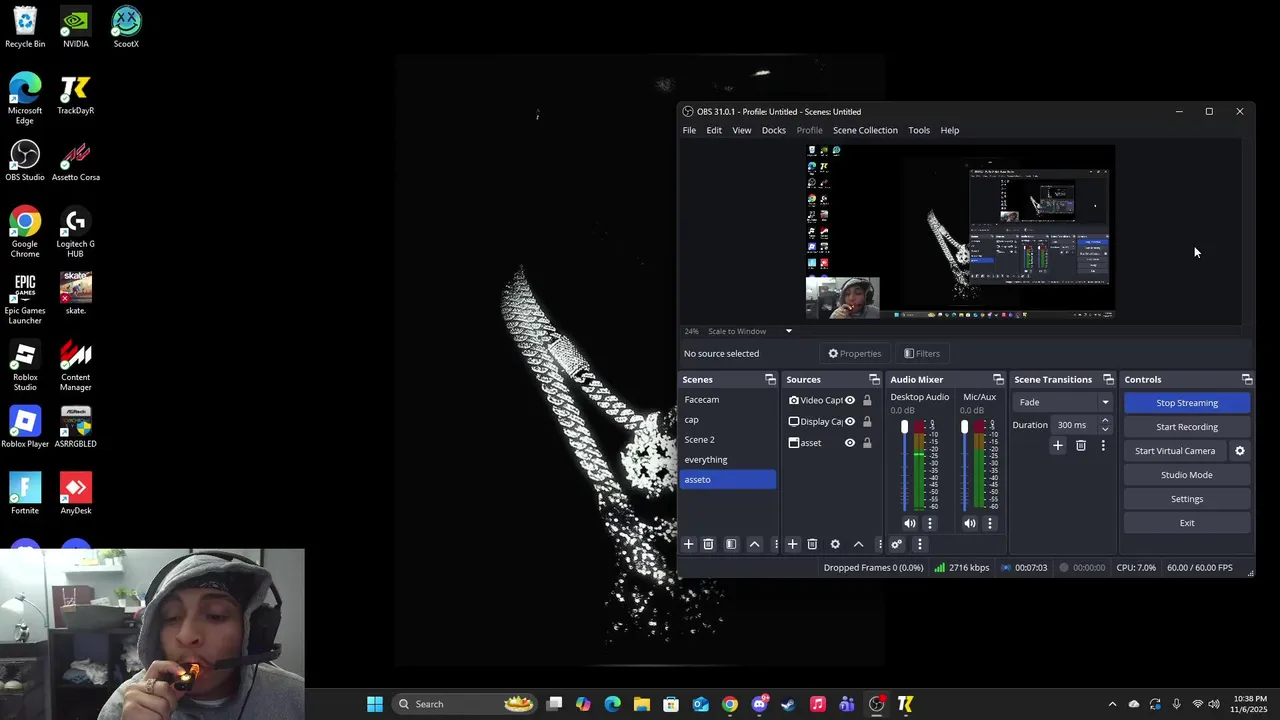Open the Scene Collection menu
1280x720 pixels.
pos(865,130)
